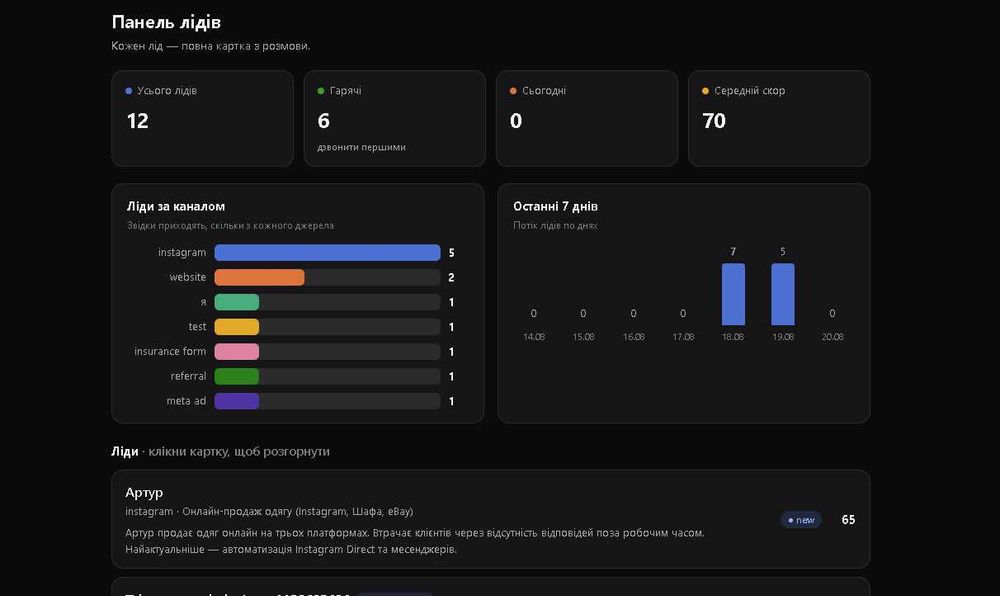Click the value 7 above 18.08 bar
The image size is (1000, 596).
(733, 252)
